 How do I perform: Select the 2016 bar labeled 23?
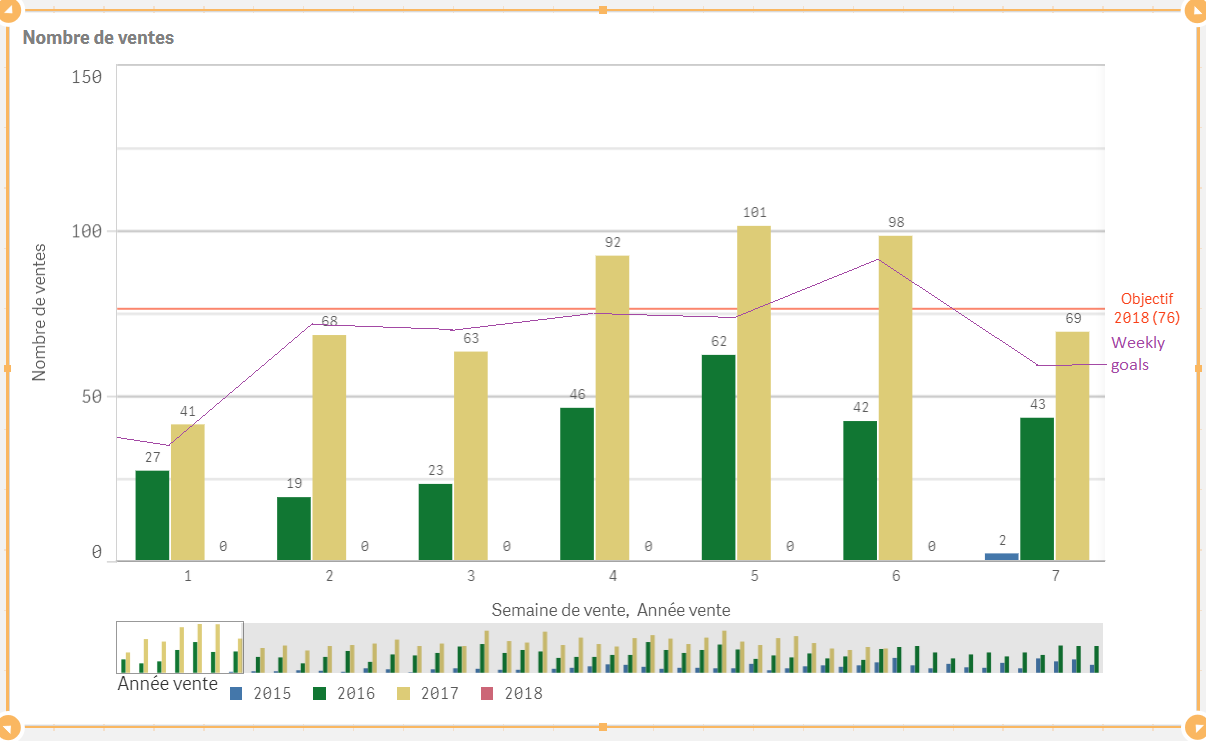point(436,522)
